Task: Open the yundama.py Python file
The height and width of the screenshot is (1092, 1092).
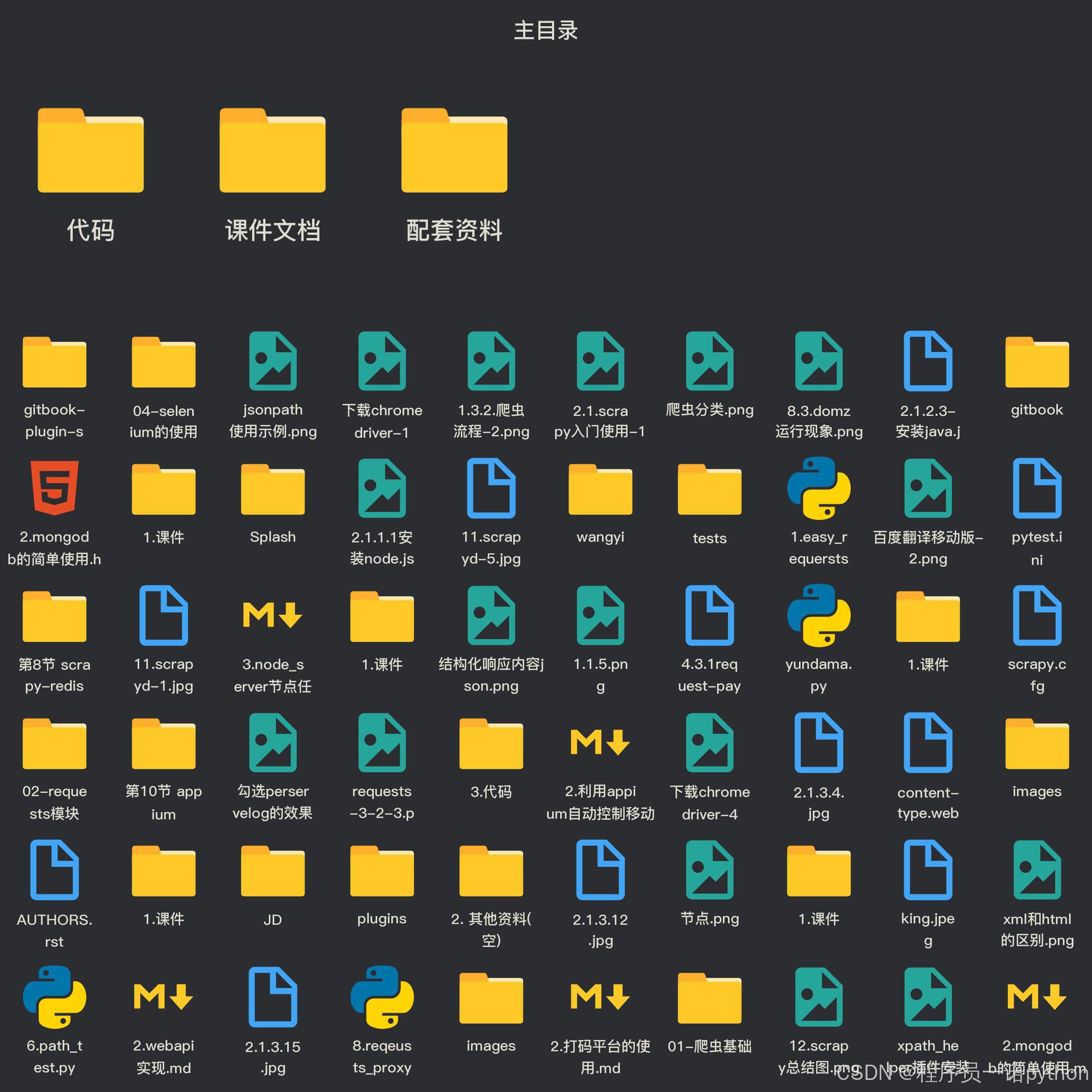Action: click(x=818, y=615)
